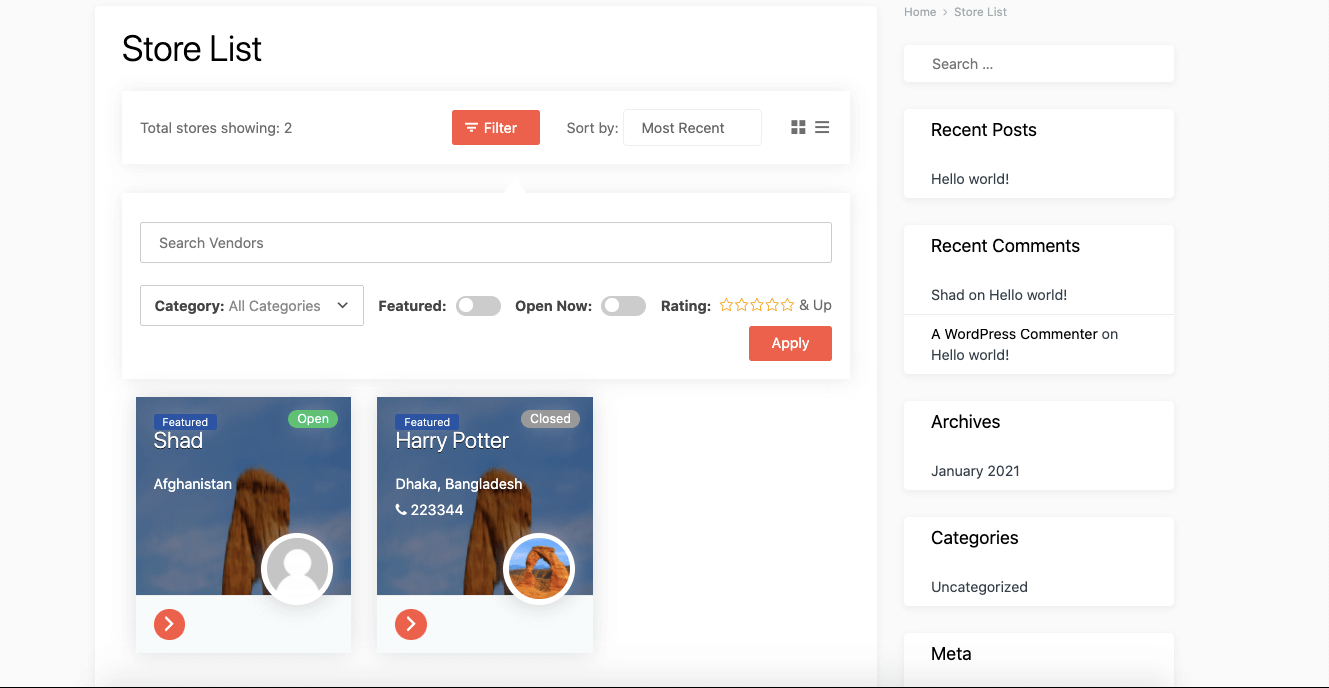Click into the Search Vendors field
Image resolution: width=1329 pixels, height=688 pixels.
coord(486,242)
